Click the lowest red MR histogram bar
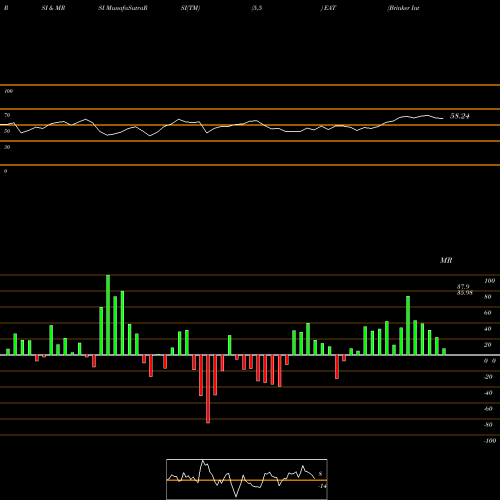500x500 pixels. [208, 389]
